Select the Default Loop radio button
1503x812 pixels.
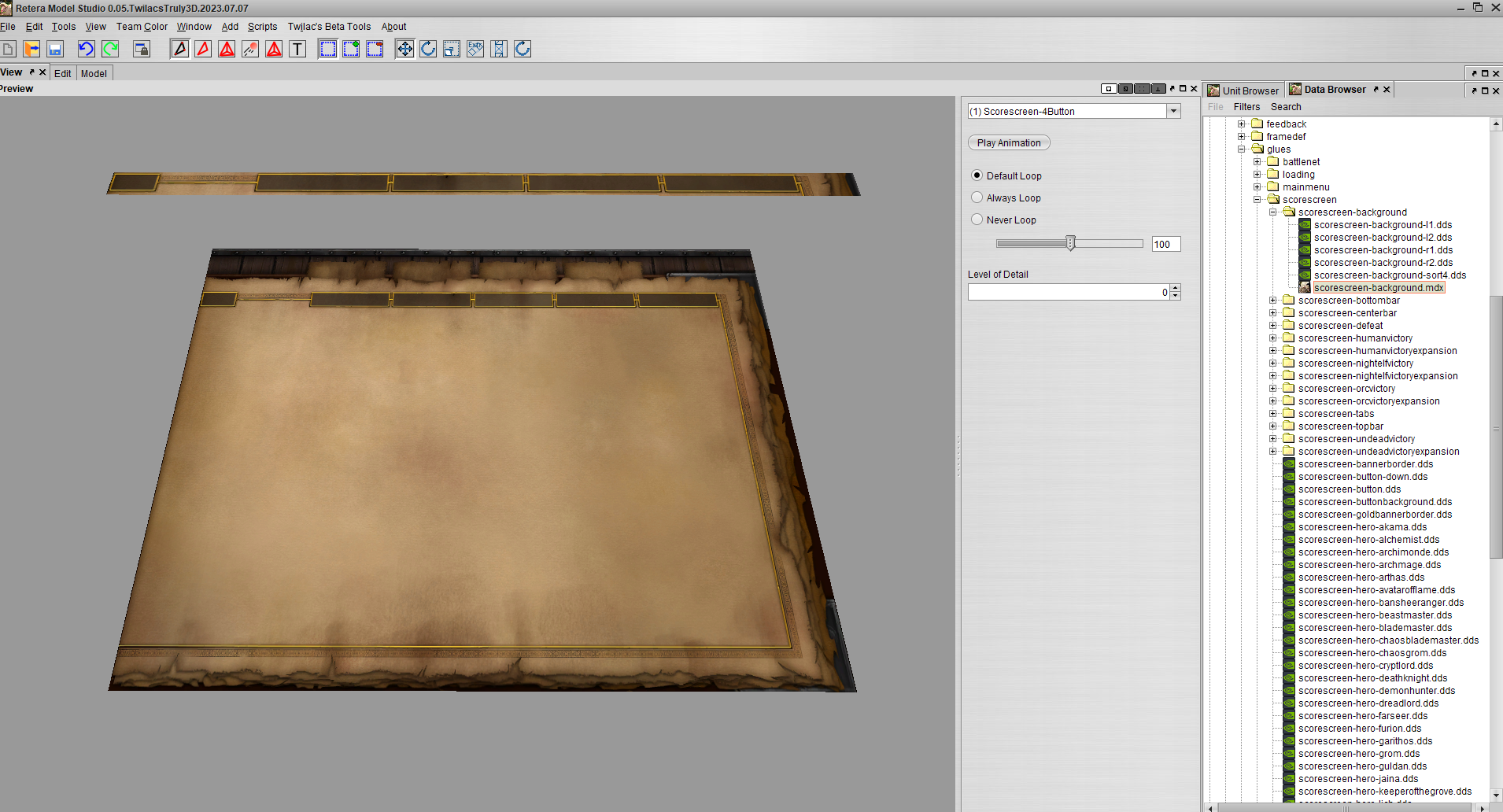[977, 175]
